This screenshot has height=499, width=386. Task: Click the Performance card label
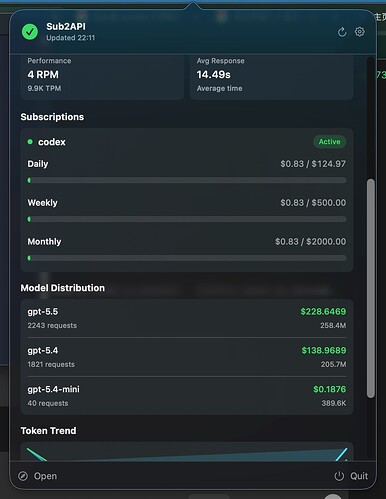click(49, 61)
